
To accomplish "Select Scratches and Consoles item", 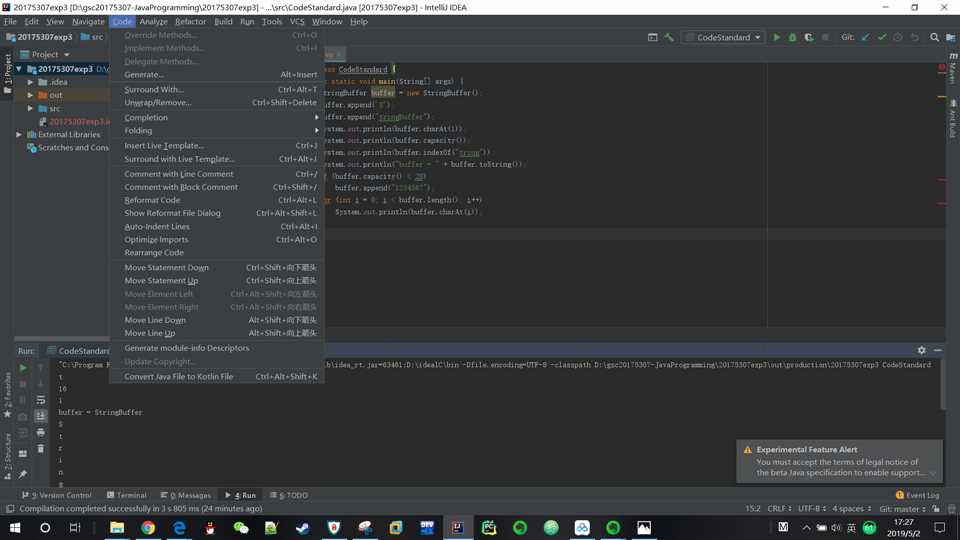I will pos(67,148).
